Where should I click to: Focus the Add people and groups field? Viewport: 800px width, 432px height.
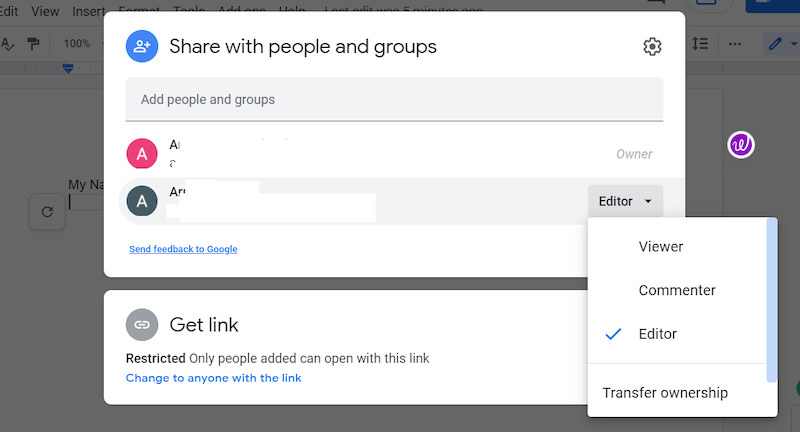point(394,99)
